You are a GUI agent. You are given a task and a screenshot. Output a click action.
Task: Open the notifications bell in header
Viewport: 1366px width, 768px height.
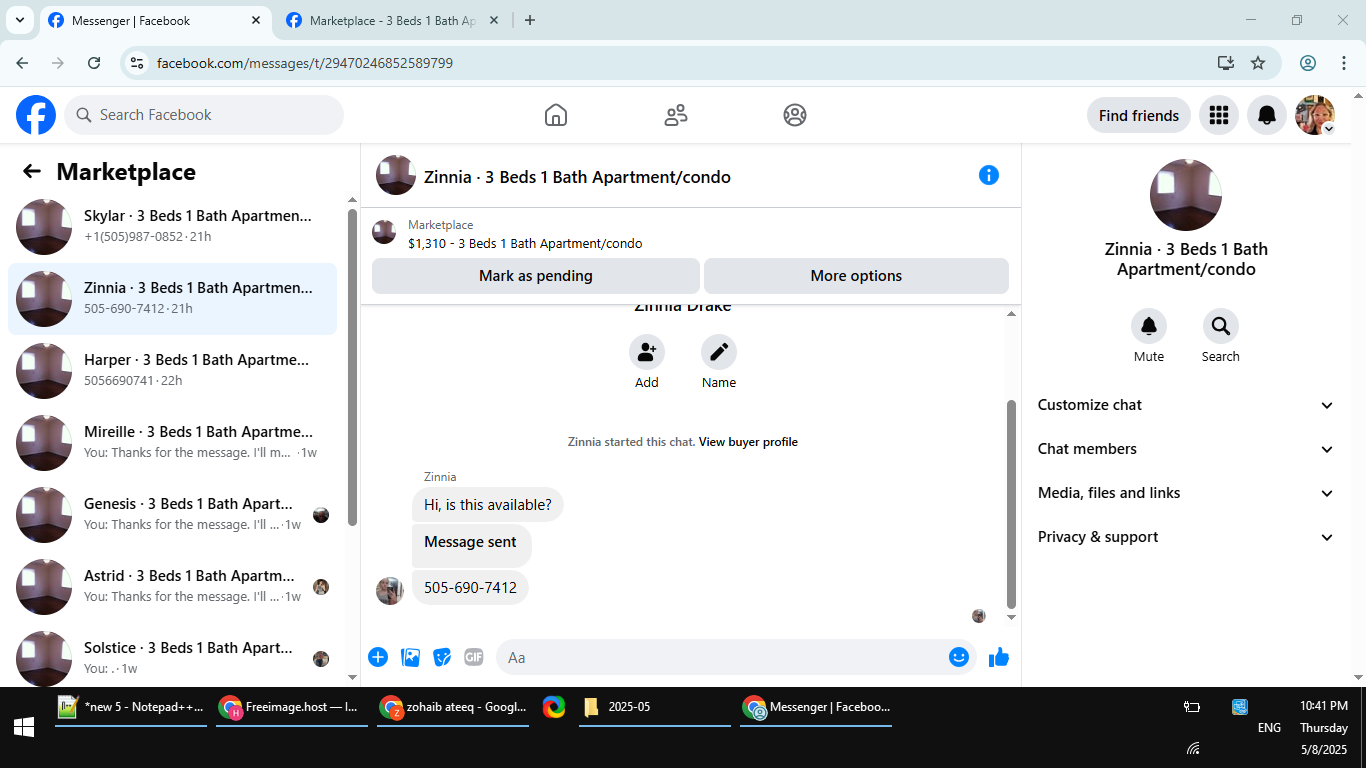(x=1267, y=115)
